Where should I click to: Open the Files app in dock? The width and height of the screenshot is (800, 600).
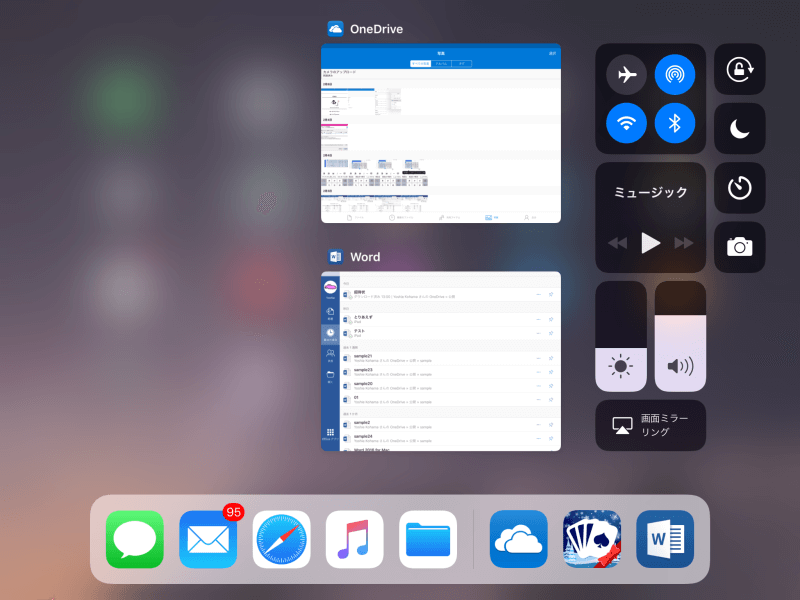click(x=428, y=539)
